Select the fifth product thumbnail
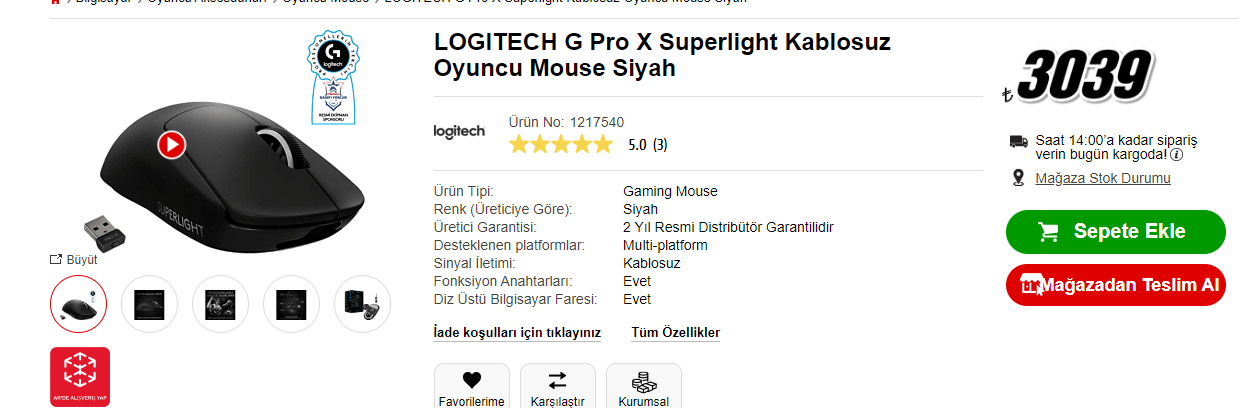The width and height of the screenshot is (1248, 408). click(362, 303)
